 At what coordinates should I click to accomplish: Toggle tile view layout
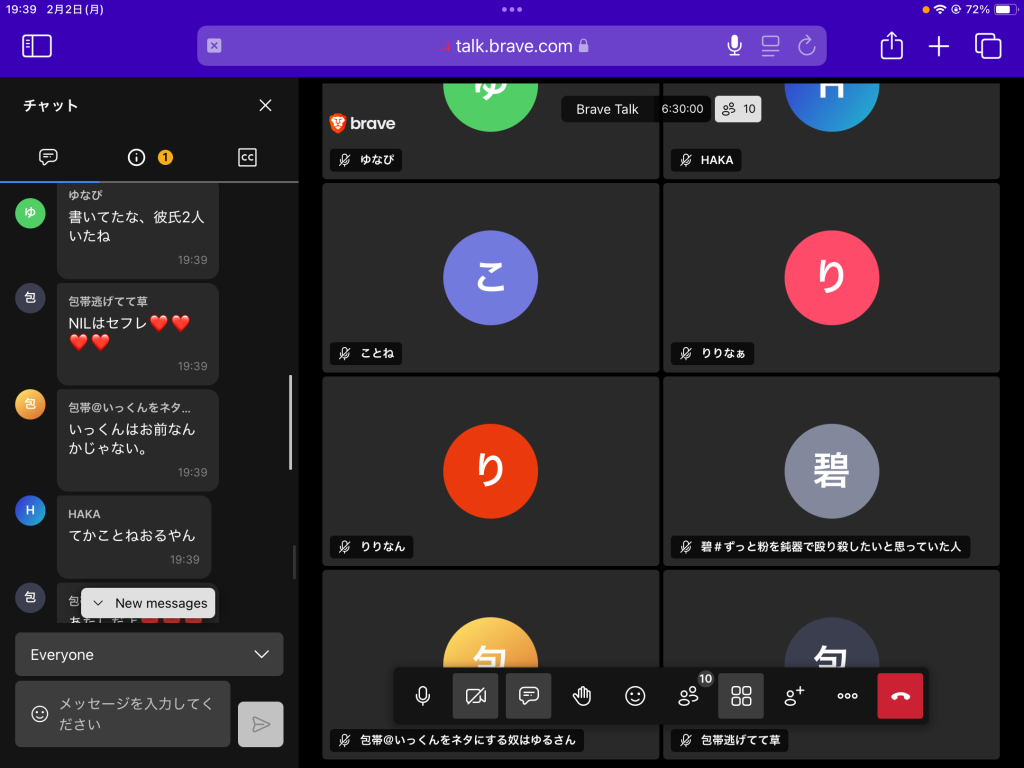[741, 696]
